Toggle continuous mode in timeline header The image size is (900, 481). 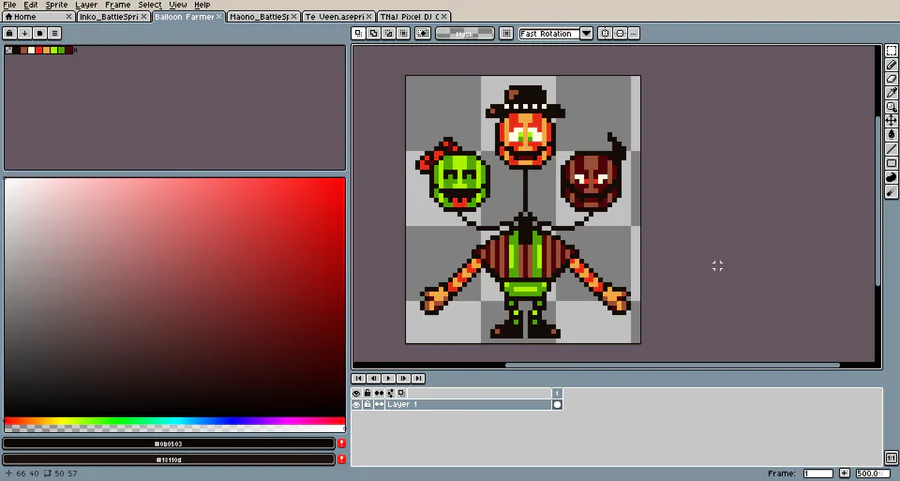(x=379, y=393)
